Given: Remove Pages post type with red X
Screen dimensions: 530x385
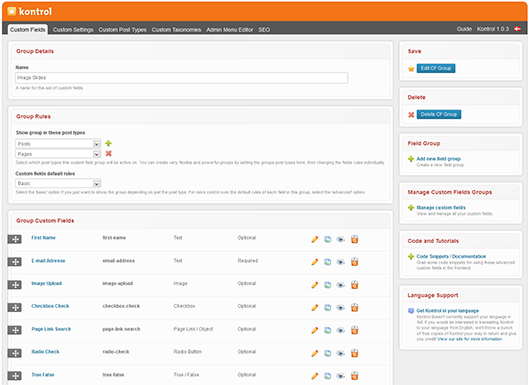Looking at the screenshot, I should point(109,153).
